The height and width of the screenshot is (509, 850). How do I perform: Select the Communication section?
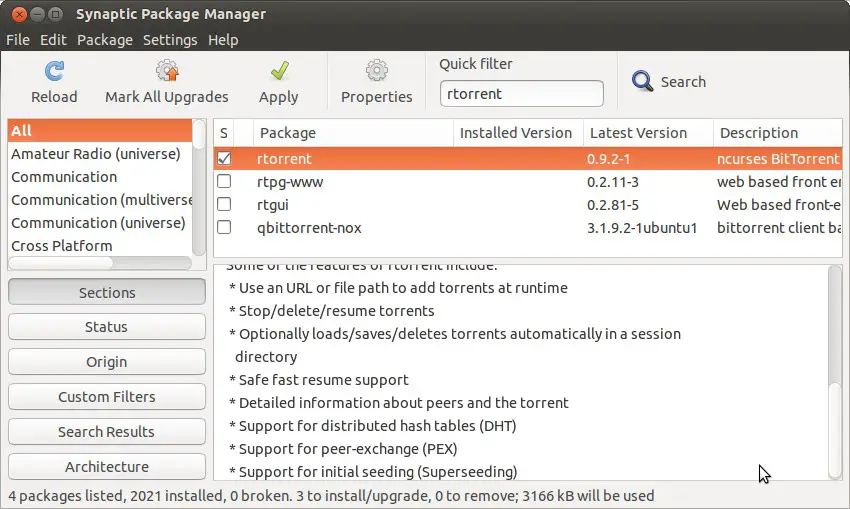[x=100, y=177]
